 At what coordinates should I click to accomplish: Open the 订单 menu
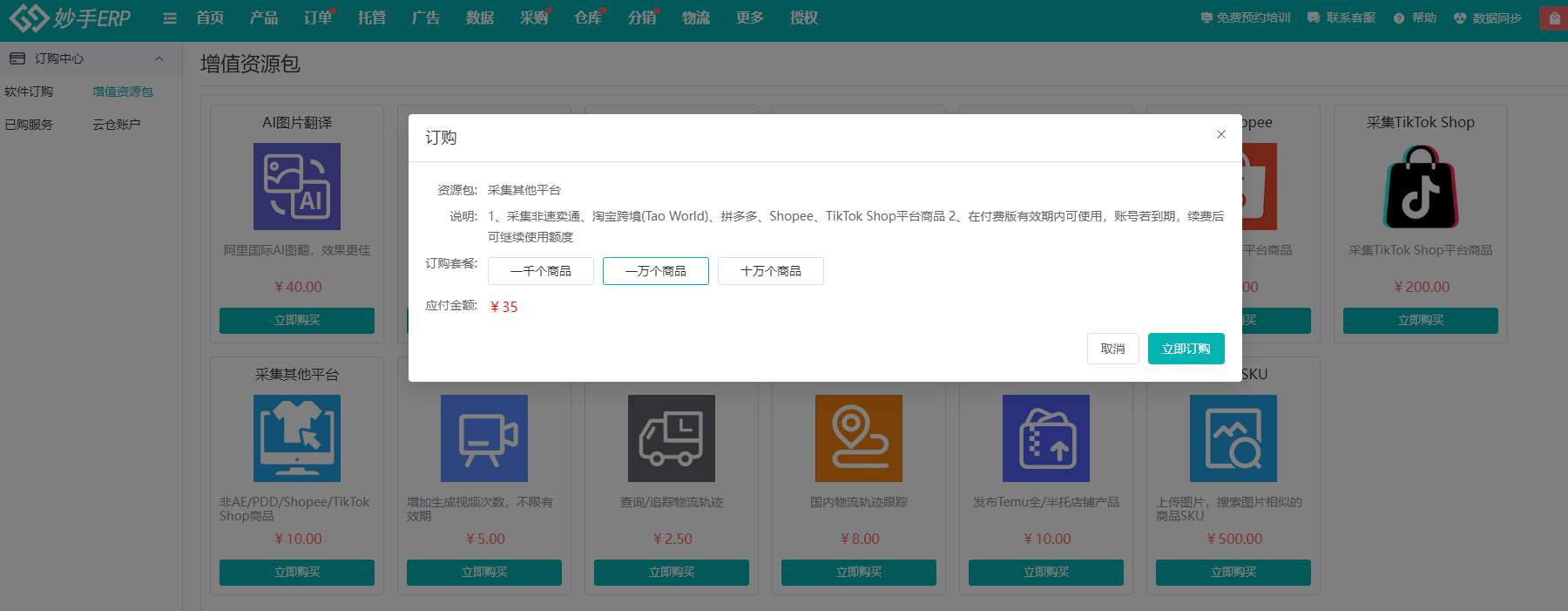pos(318,18)
